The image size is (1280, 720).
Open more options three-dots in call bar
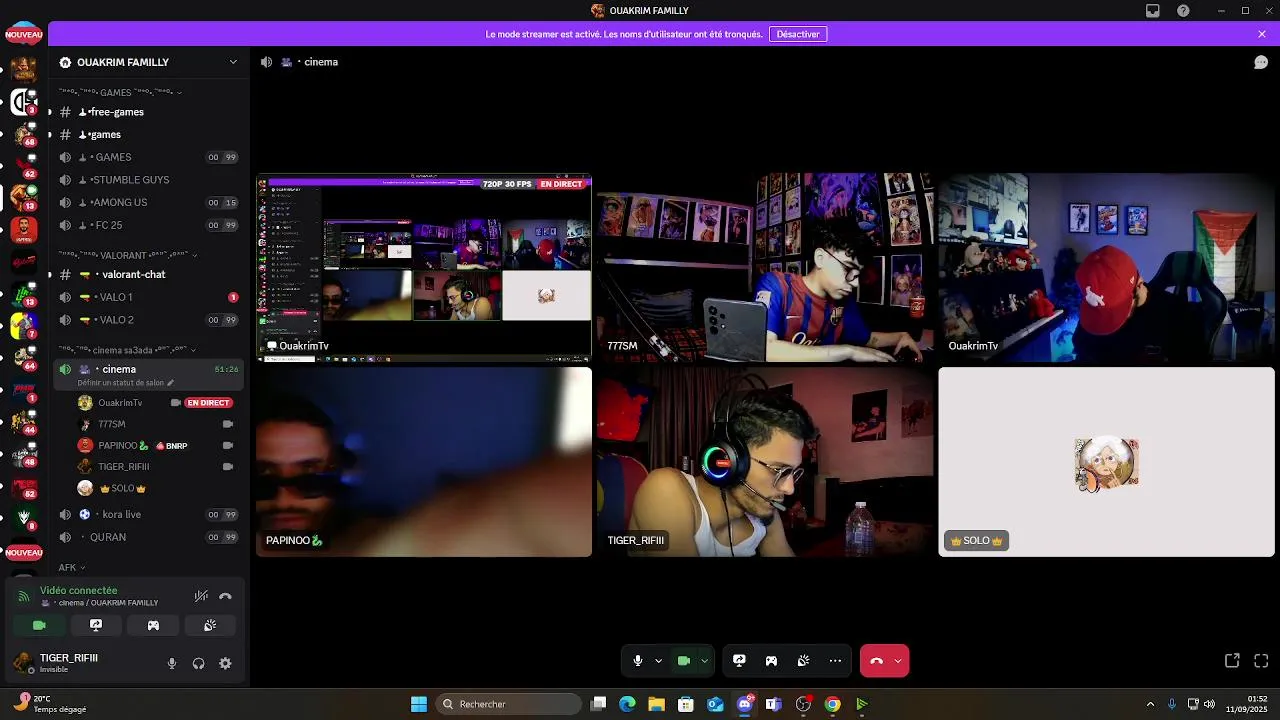pos(835,661)
